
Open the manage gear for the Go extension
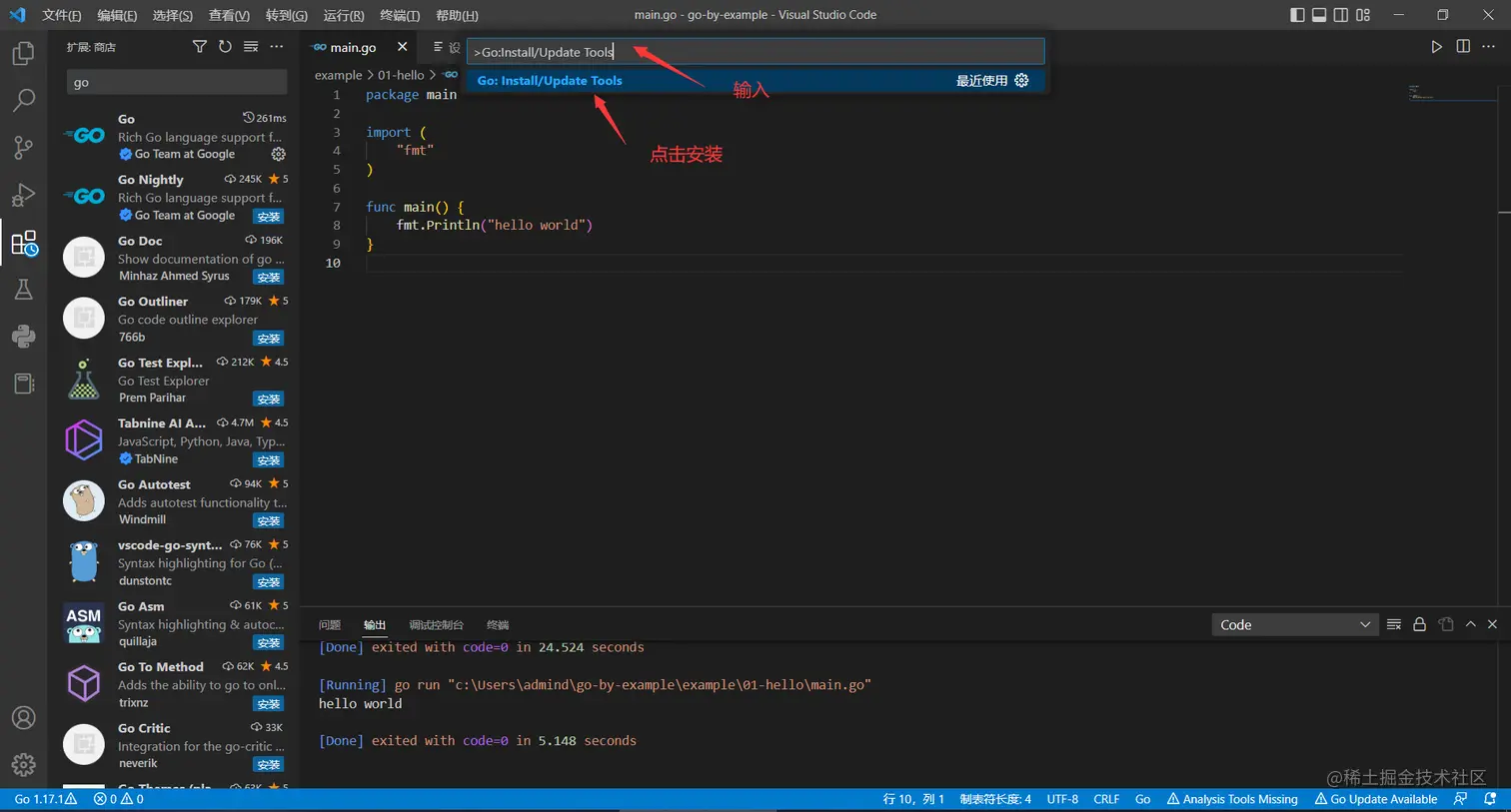[x=278, y=155]
